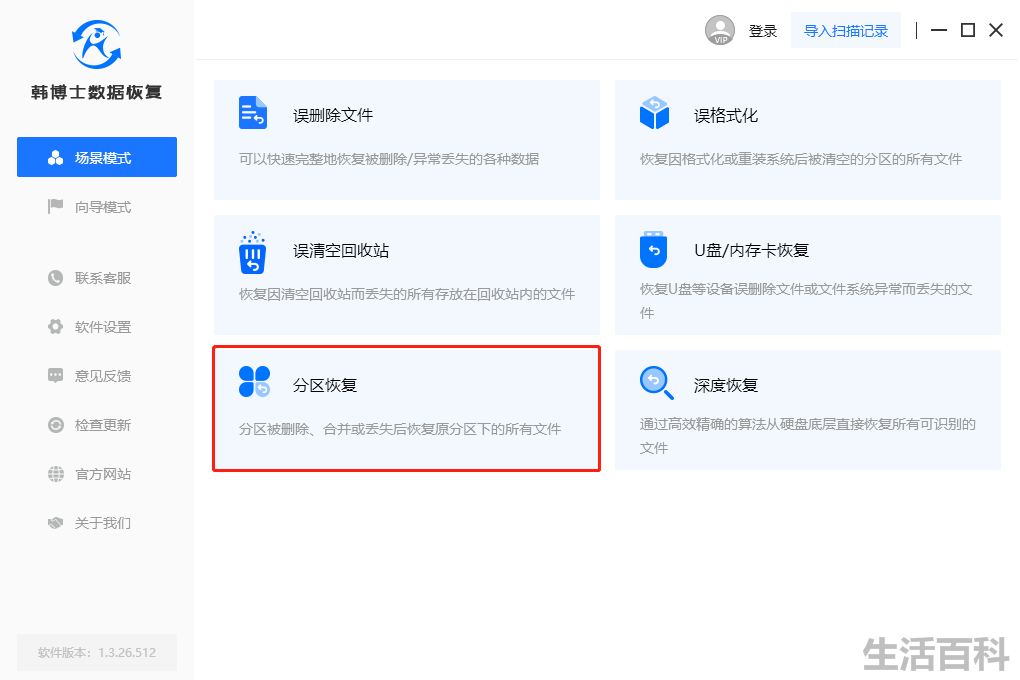Open the U盘/内存卡恢复 option title
This screenshot has width=1020, height=680.
tap(751, 251)
